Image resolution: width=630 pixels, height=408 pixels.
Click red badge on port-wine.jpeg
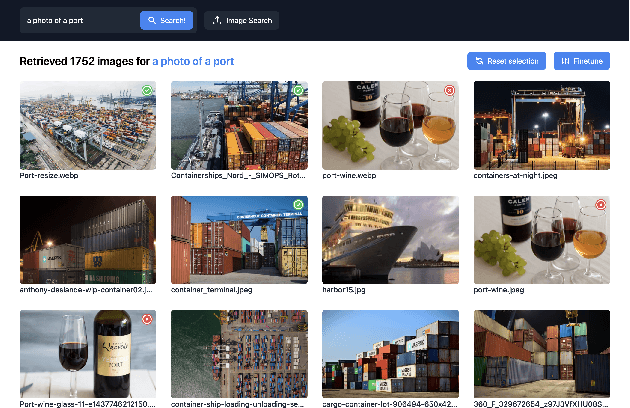pyautogui.click(x=600, y=204)
